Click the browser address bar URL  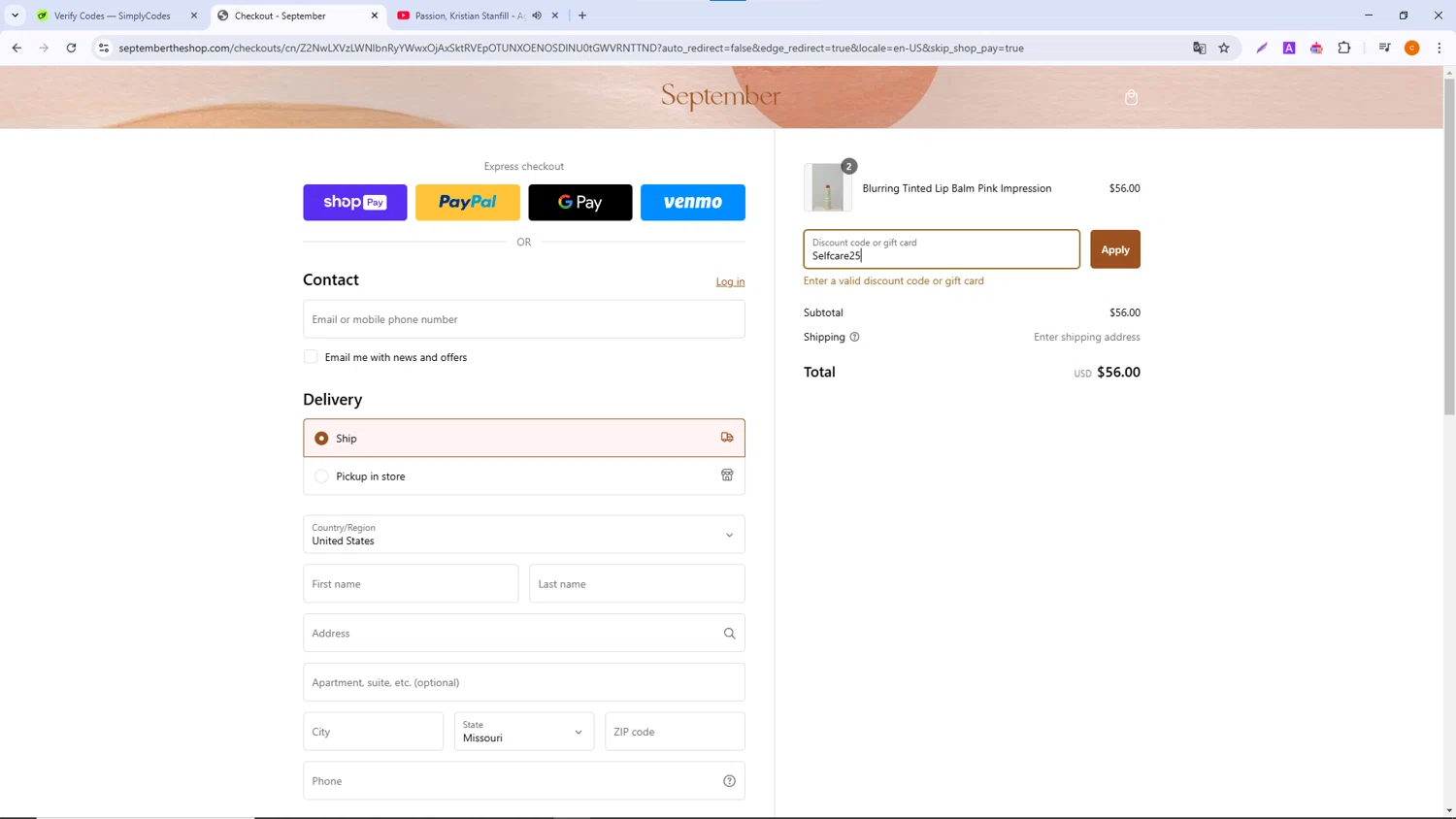coord(571,48)
